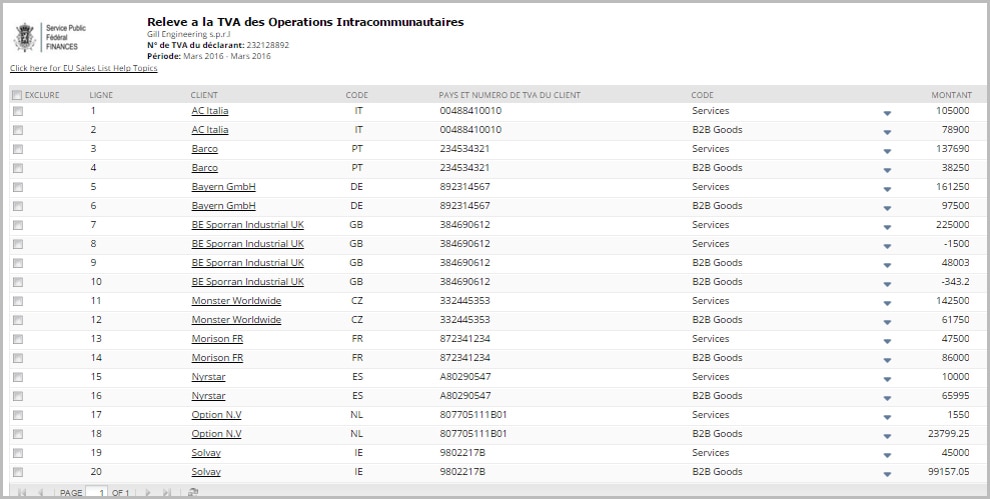The height and width of the screenshot is (499, 990).
Task: Check the exclude box for line 16
Action: coord(18,396)
